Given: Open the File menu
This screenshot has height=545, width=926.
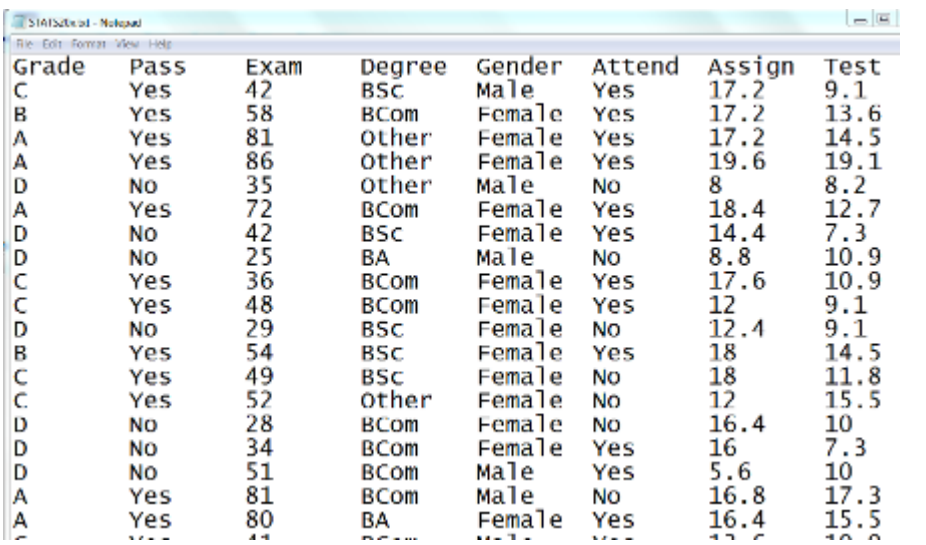Looking at the screenshot, I should tap(24, 44).
